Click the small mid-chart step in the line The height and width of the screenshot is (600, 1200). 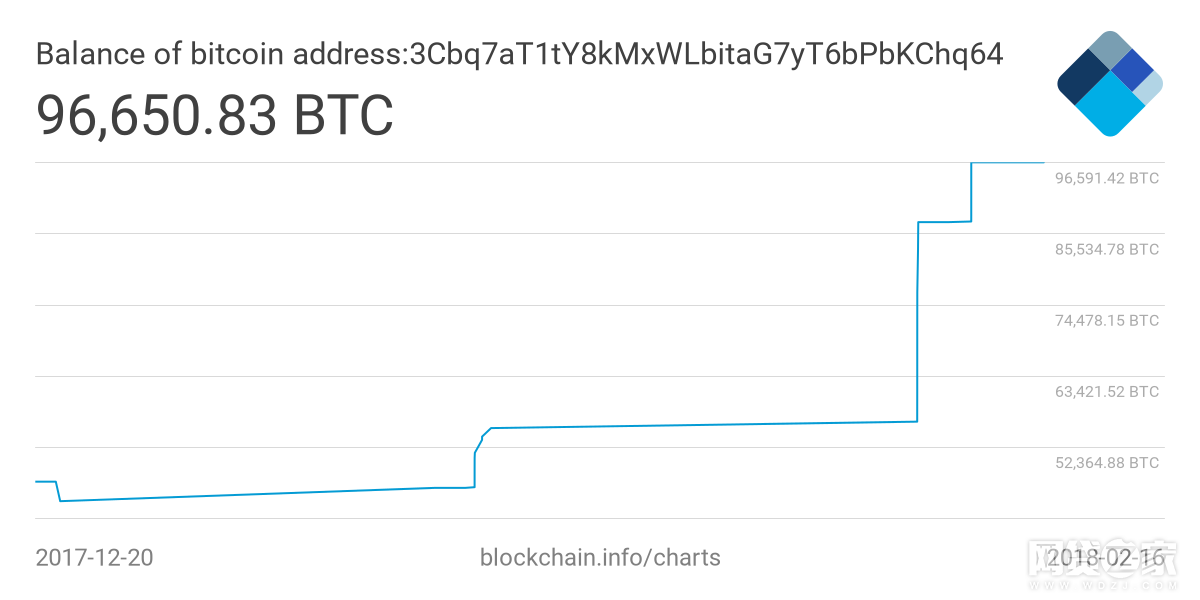click(x=476, y=455)
